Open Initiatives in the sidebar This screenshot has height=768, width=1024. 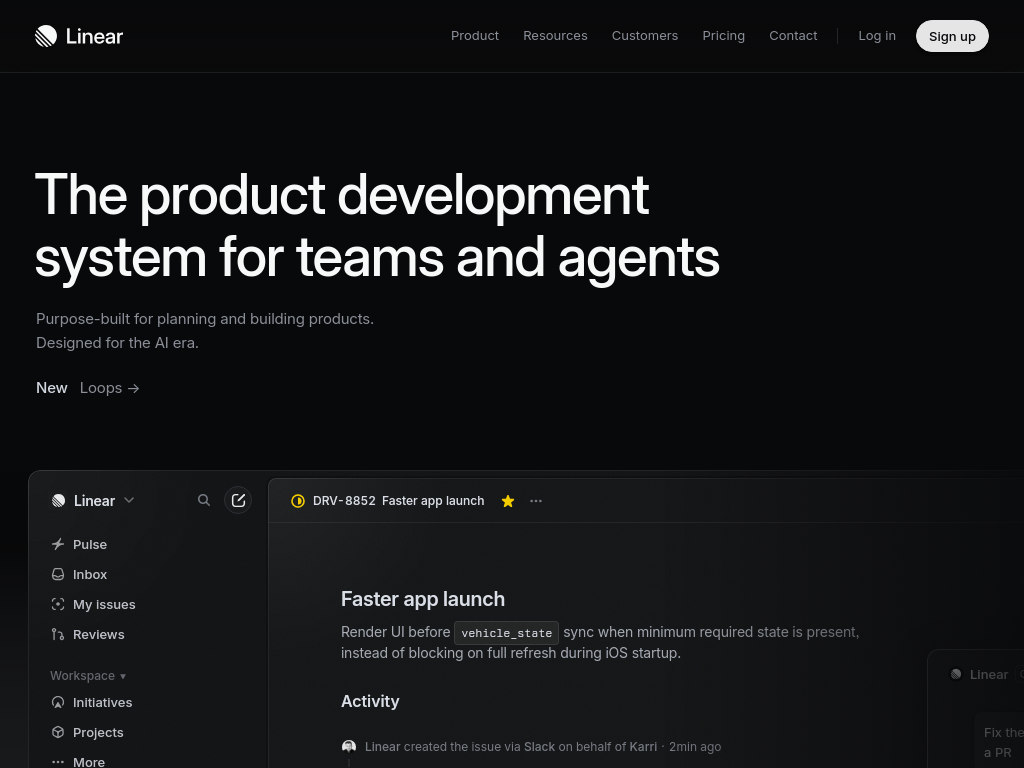[91, 702]
